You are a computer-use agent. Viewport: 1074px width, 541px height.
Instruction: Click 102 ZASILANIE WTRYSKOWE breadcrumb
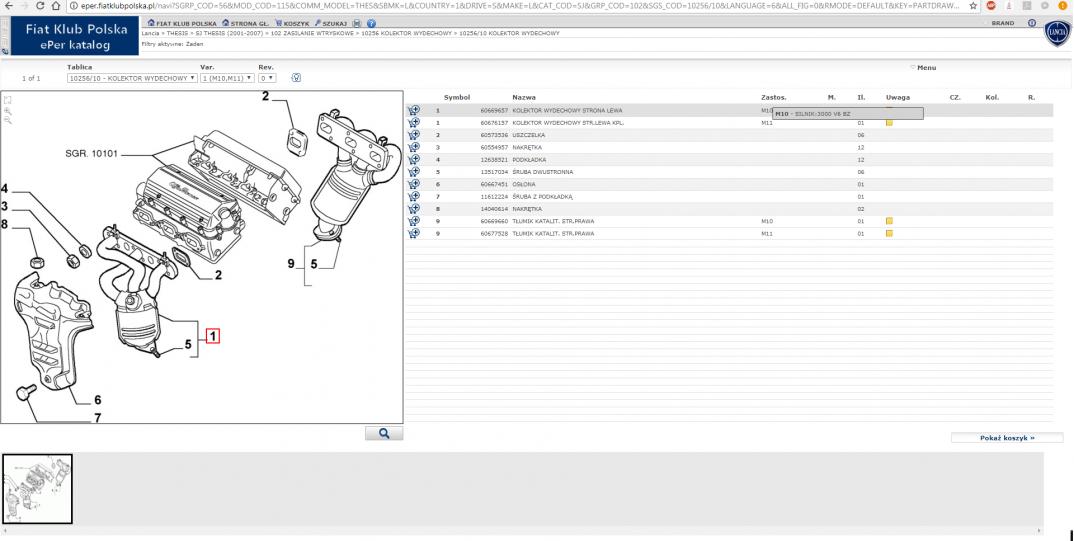coord(313,33)
